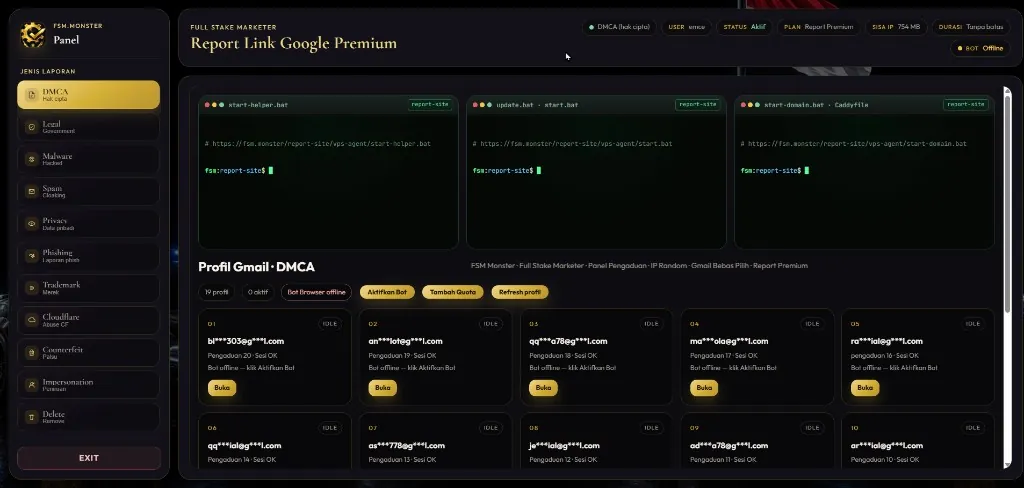This screenshot has width=1024, height=488.
Task: Click email ad***a78 in profile 09
Action: tap(729, 446)
